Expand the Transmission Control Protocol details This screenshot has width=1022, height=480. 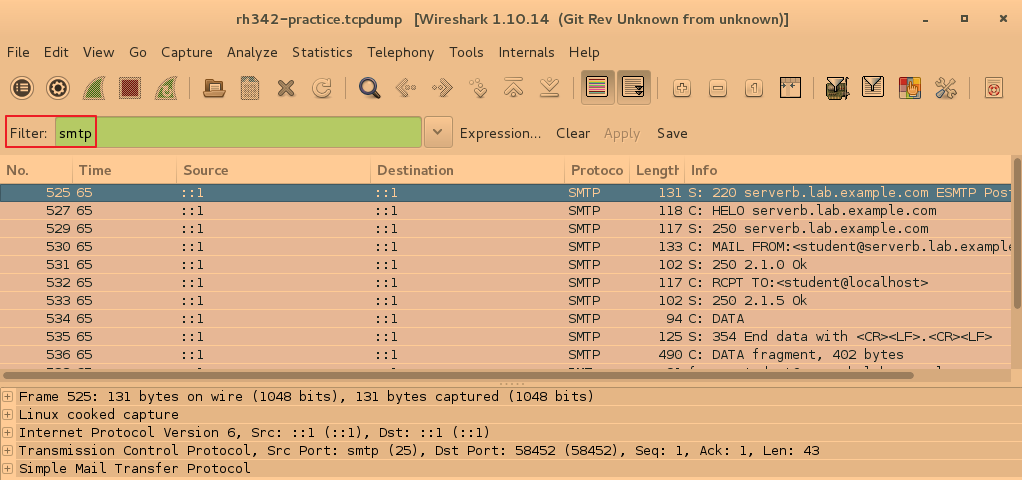tap(9, 451)
